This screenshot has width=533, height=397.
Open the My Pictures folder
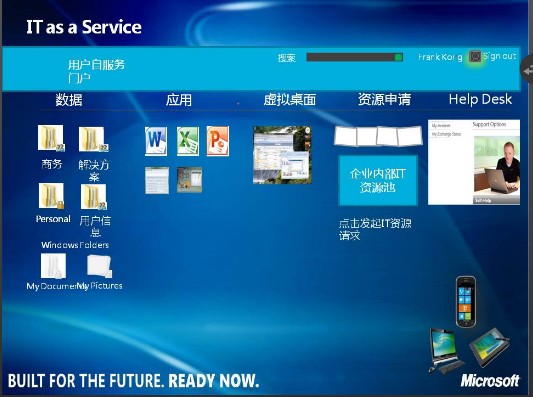[99, 266]
